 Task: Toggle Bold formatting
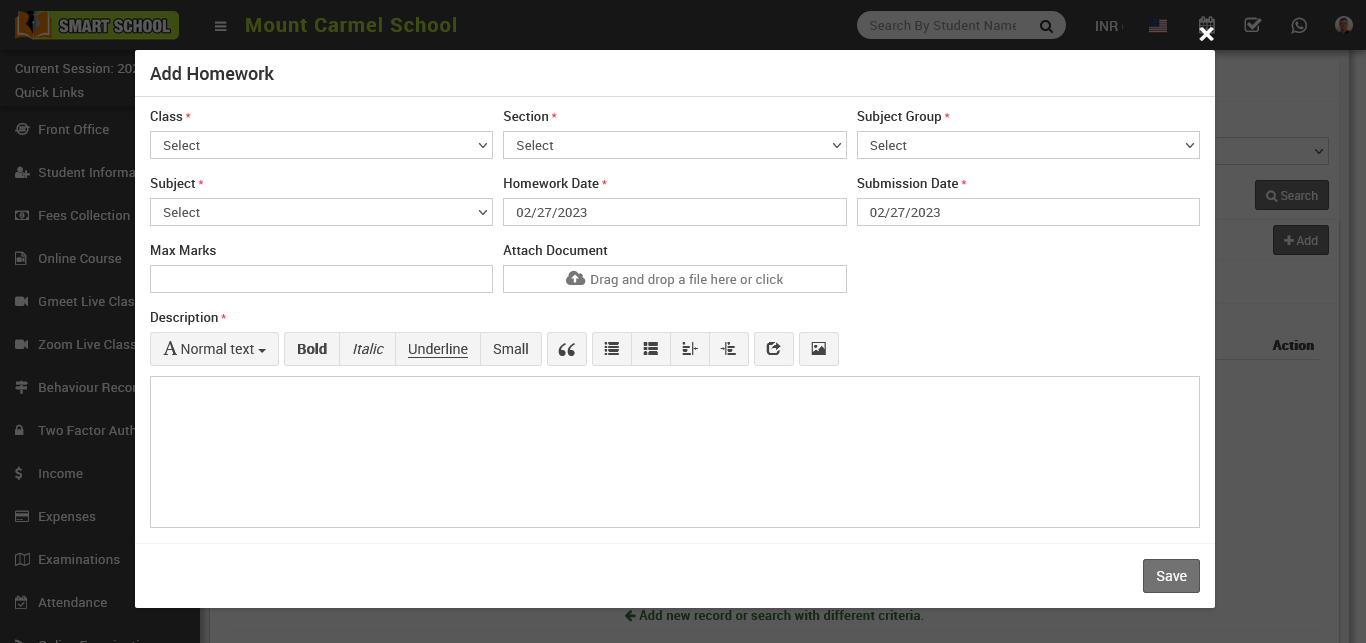[312, 349]
